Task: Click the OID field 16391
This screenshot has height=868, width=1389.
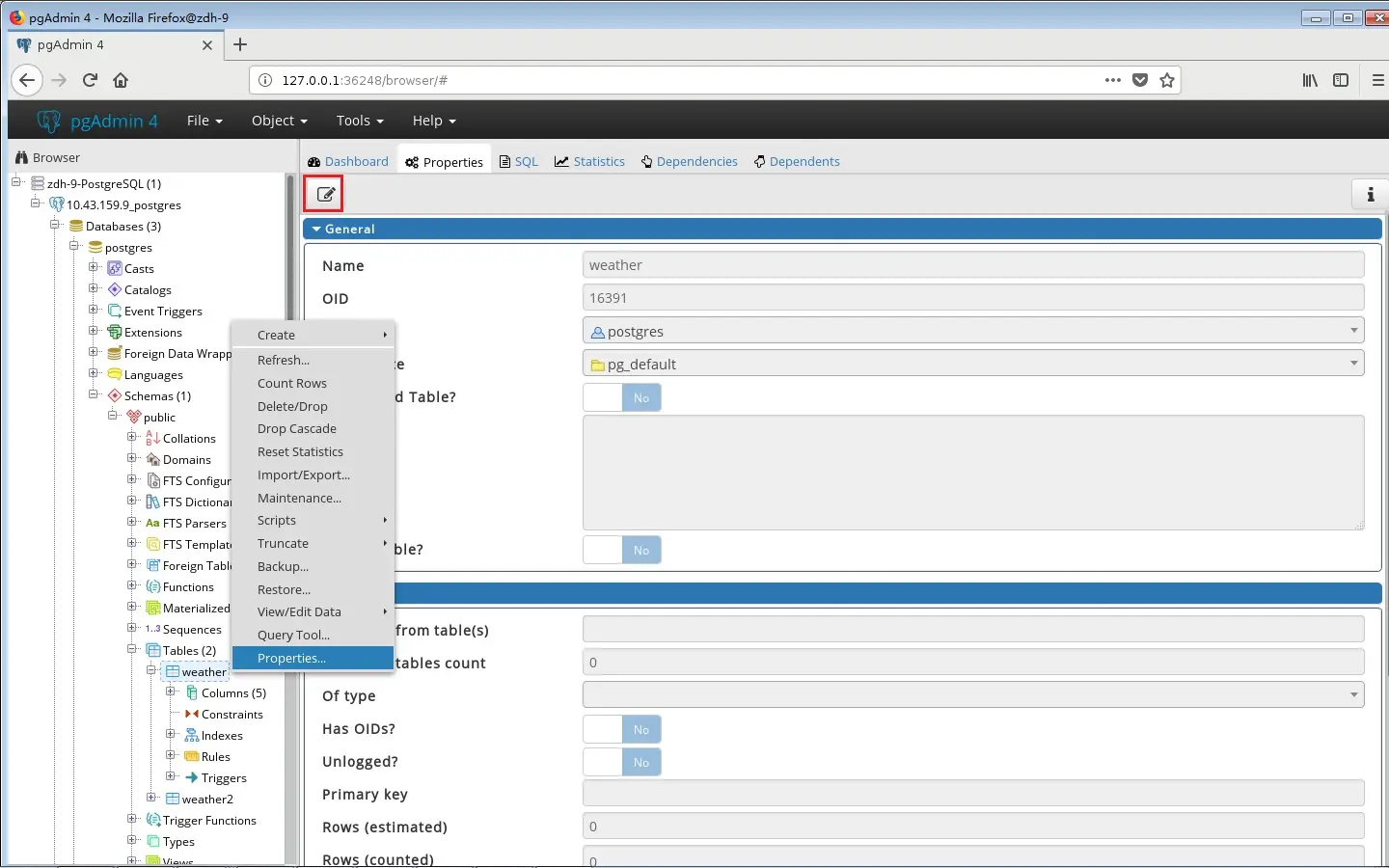Action: tap(973, 298)
